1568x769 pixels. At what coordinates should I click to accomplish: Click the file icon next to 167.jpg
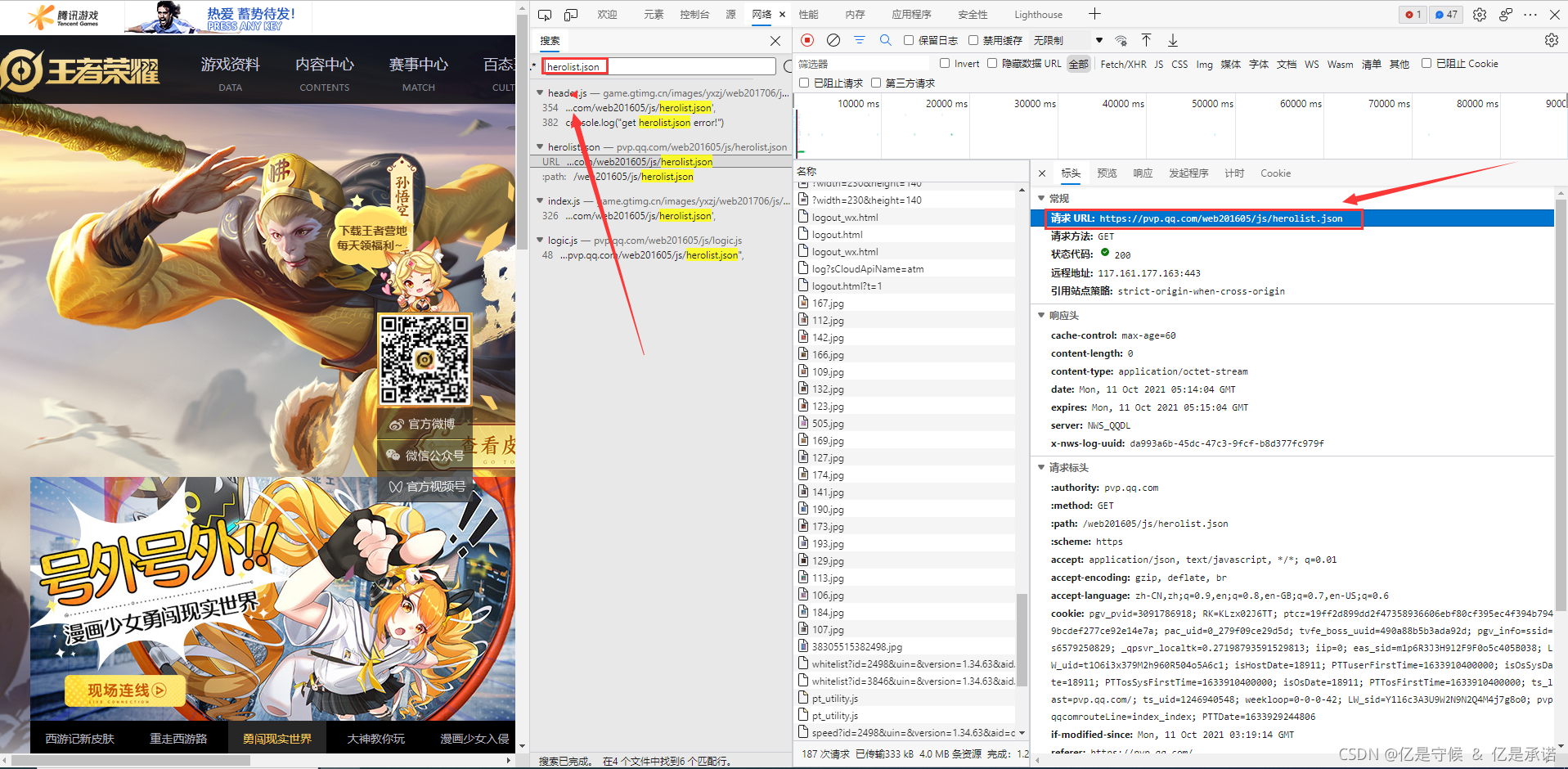804,303
